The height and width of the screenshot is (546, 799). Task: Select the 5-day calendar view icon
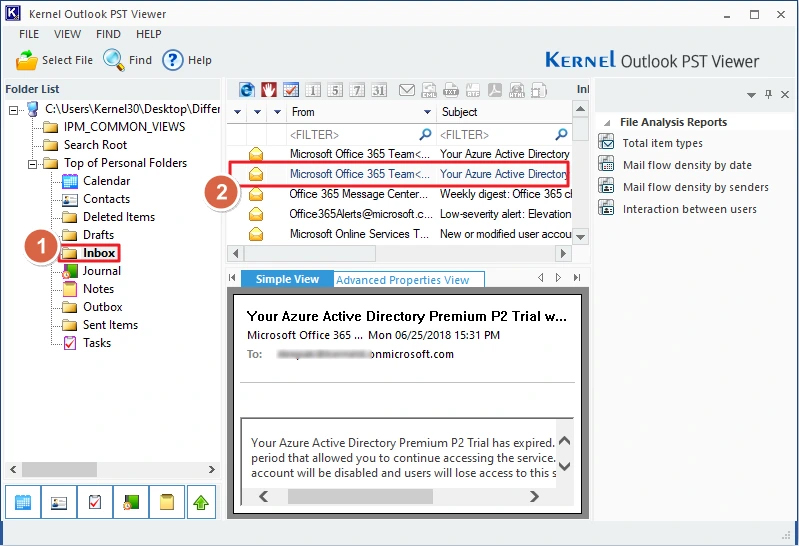[335, 90]
